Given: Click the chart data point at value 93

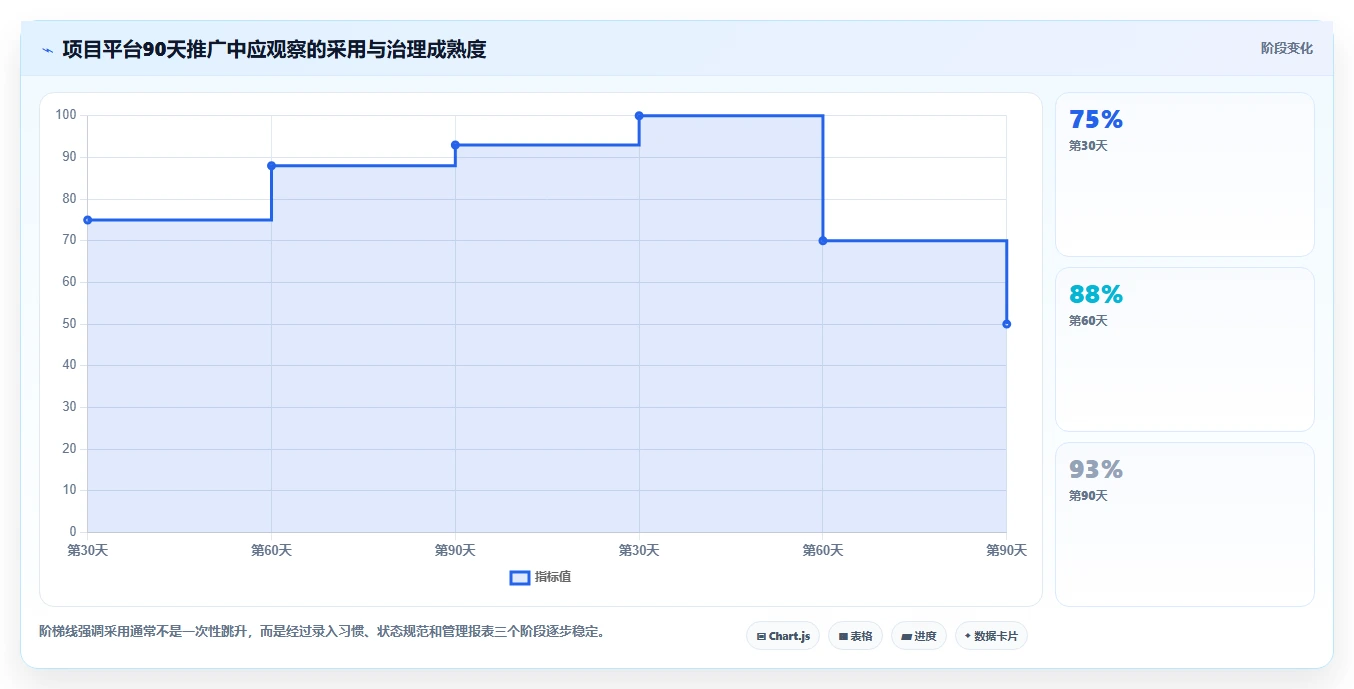Looking at the screenshot, I should pos(455,145).
